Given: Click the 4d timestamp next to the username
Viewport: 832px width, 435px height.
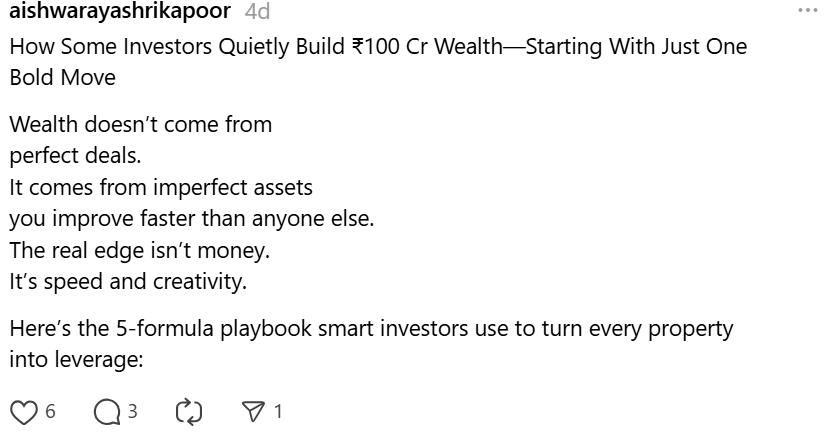Looking at the screenshot, I should pyautogui.click(x=257, y=12).
